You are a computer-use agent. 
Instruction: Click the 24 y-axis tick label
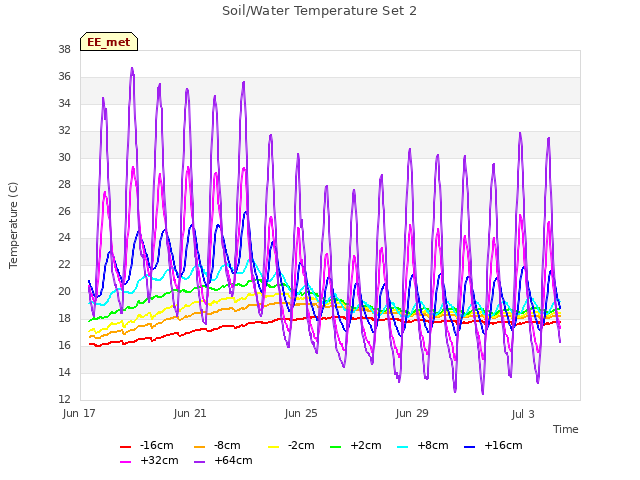64,238
